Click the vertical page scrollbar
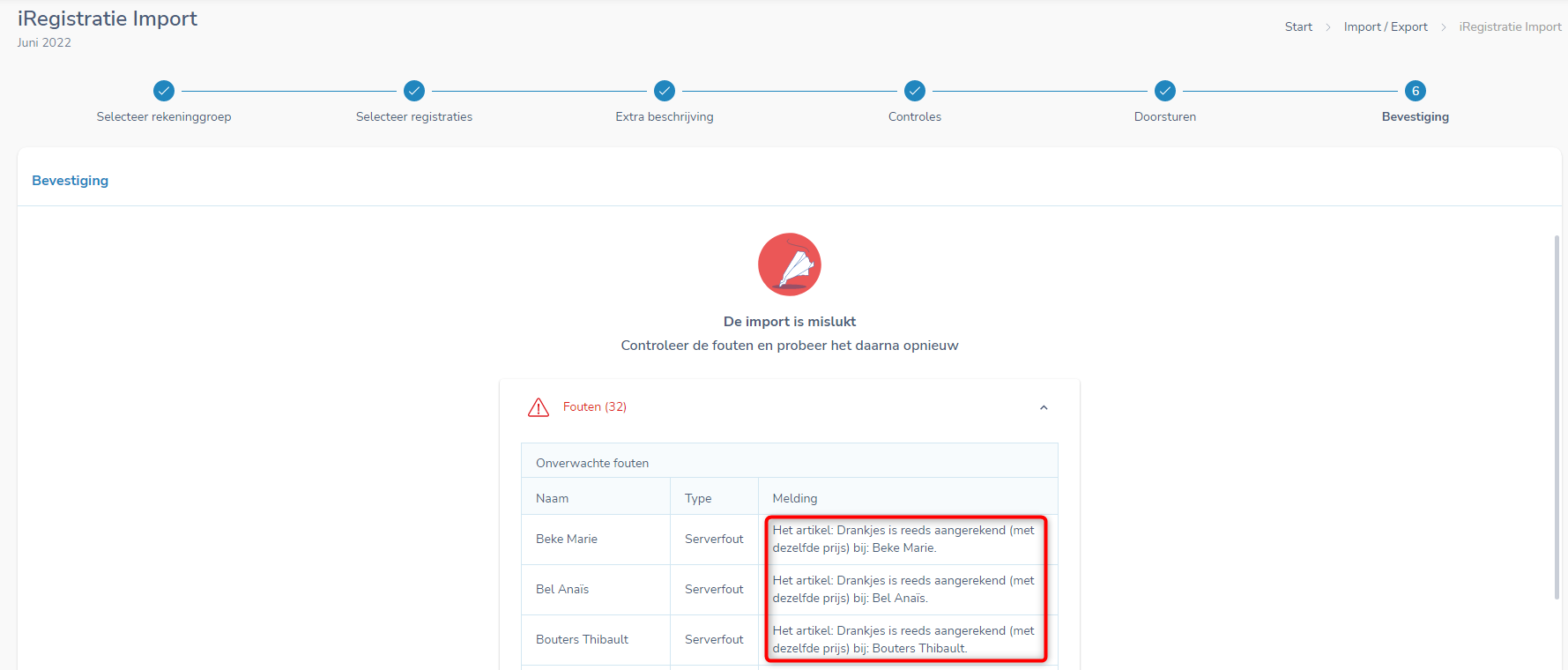The image size is (1568, 670). point(1557,418)
